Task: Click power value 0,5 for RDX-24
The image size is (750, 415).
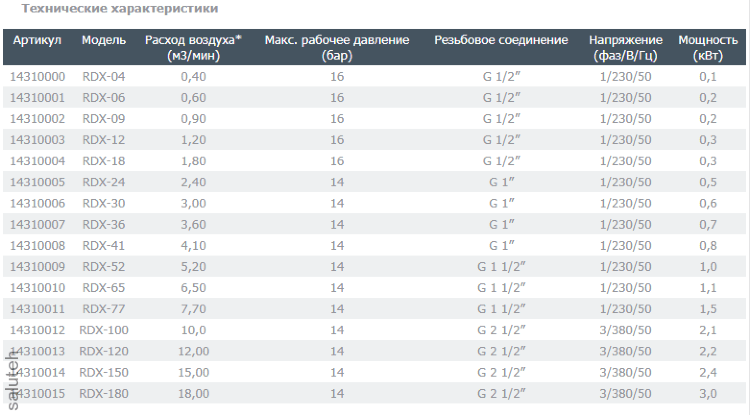Action: 708,182
